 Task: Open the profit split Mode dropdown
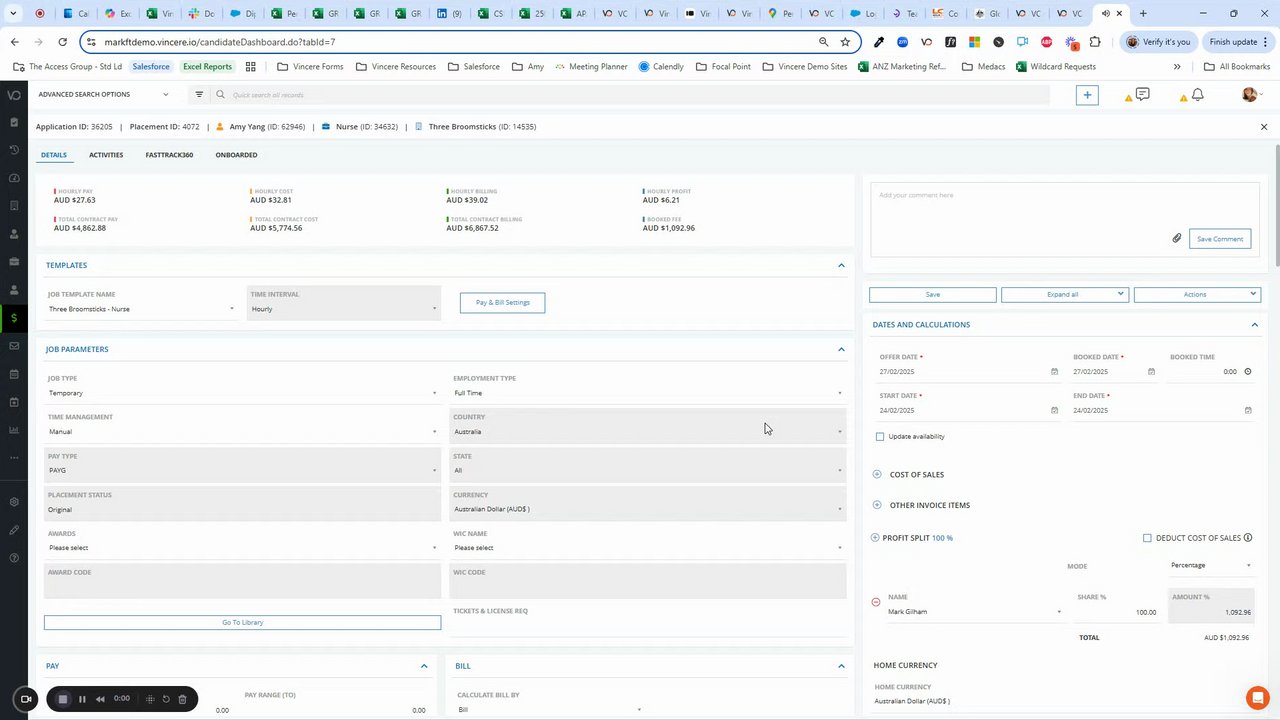[x=1211, y=565]
